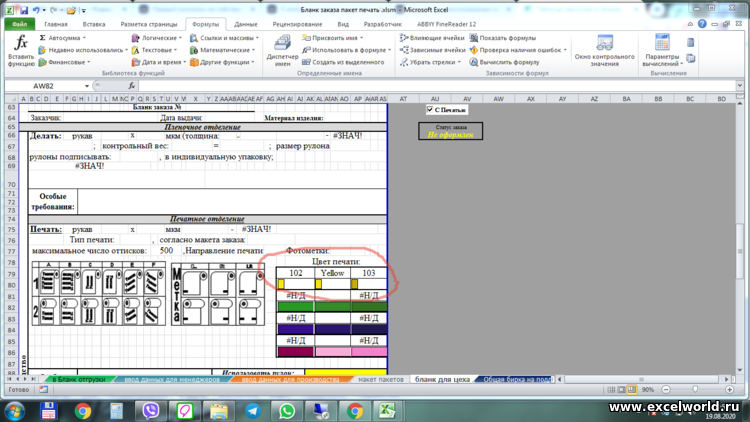Click the cell showing Yellow

click(332, 273)
